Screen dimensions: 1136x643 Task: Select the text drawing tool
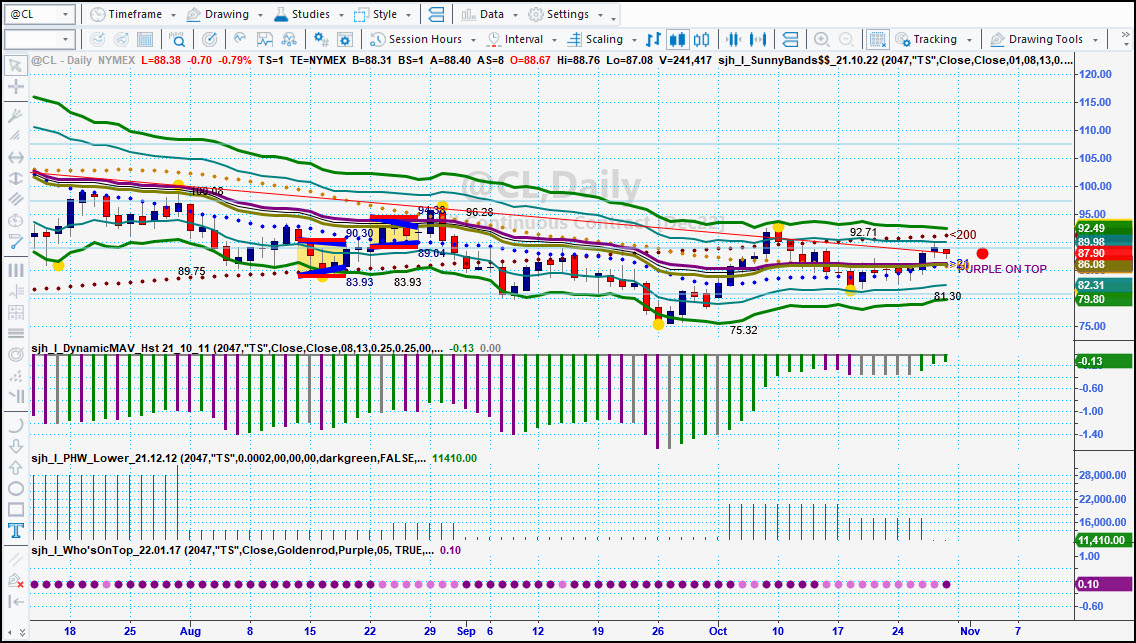[14, 531]
